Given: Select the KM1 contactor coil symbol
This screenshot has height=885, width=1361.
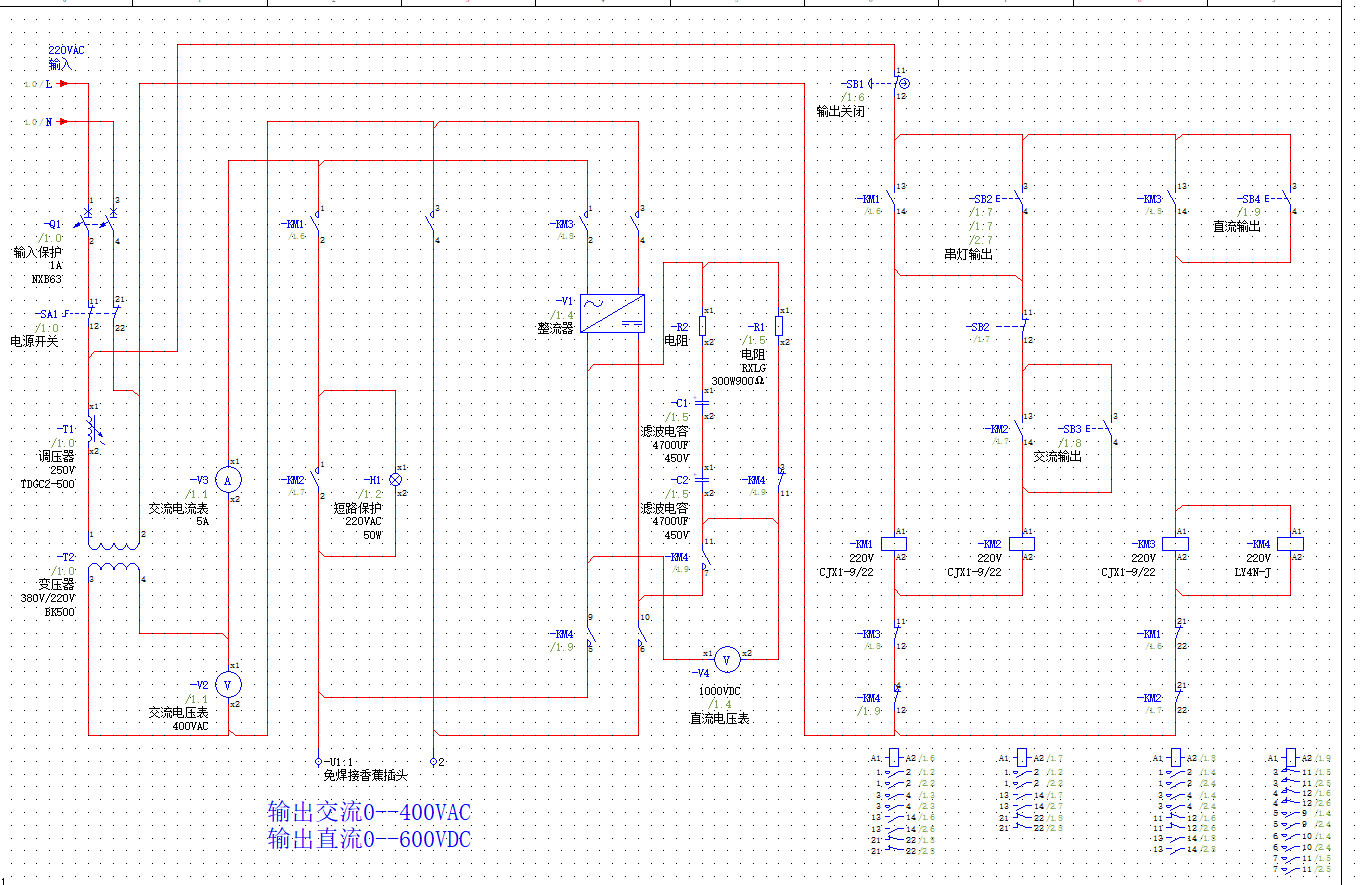Looking at the screenshot, I should point(894,544).
